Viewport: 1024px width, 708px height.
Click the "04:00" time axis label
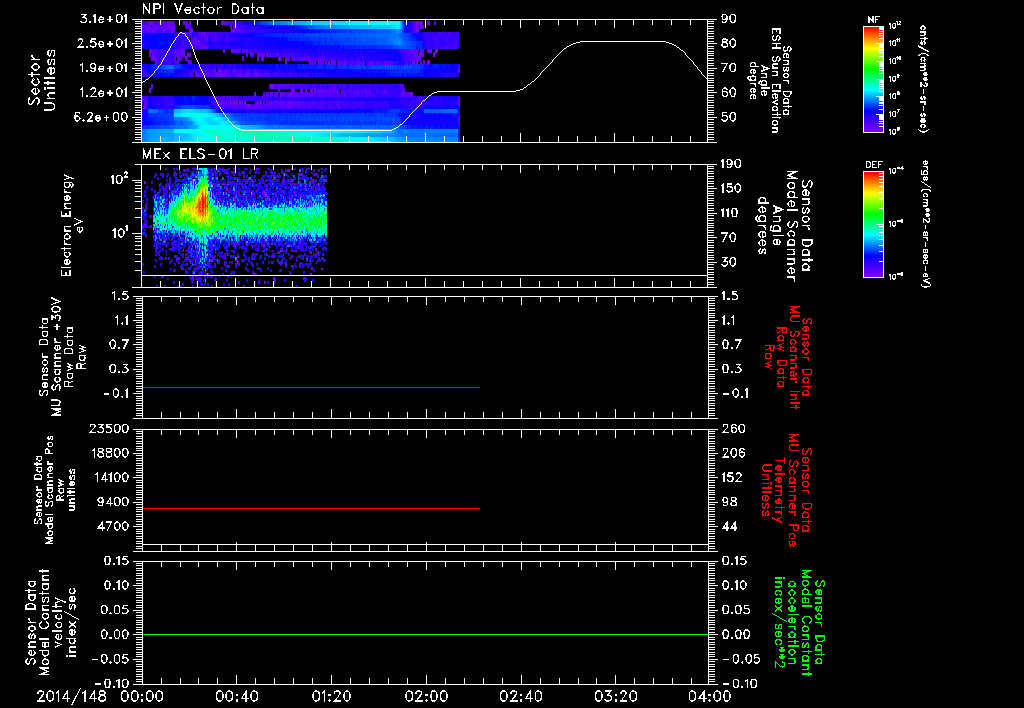[710, 696]
